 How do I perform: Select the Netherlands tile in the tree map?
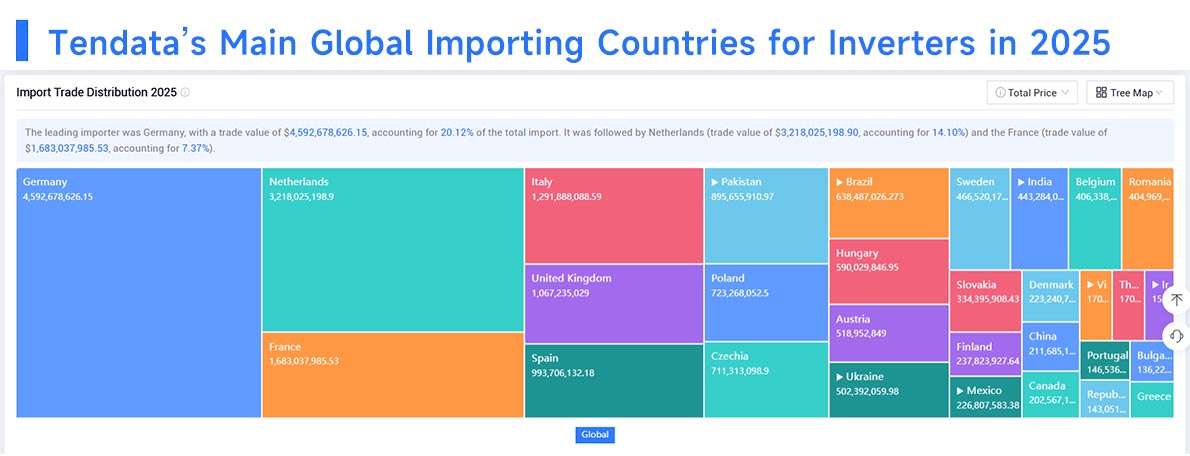393,250
